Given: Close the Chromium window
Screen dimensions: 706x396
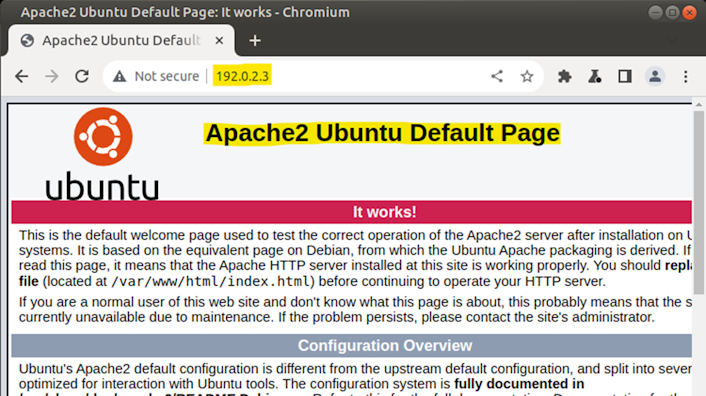Looking at the screenshot, I should click(689, 12).
